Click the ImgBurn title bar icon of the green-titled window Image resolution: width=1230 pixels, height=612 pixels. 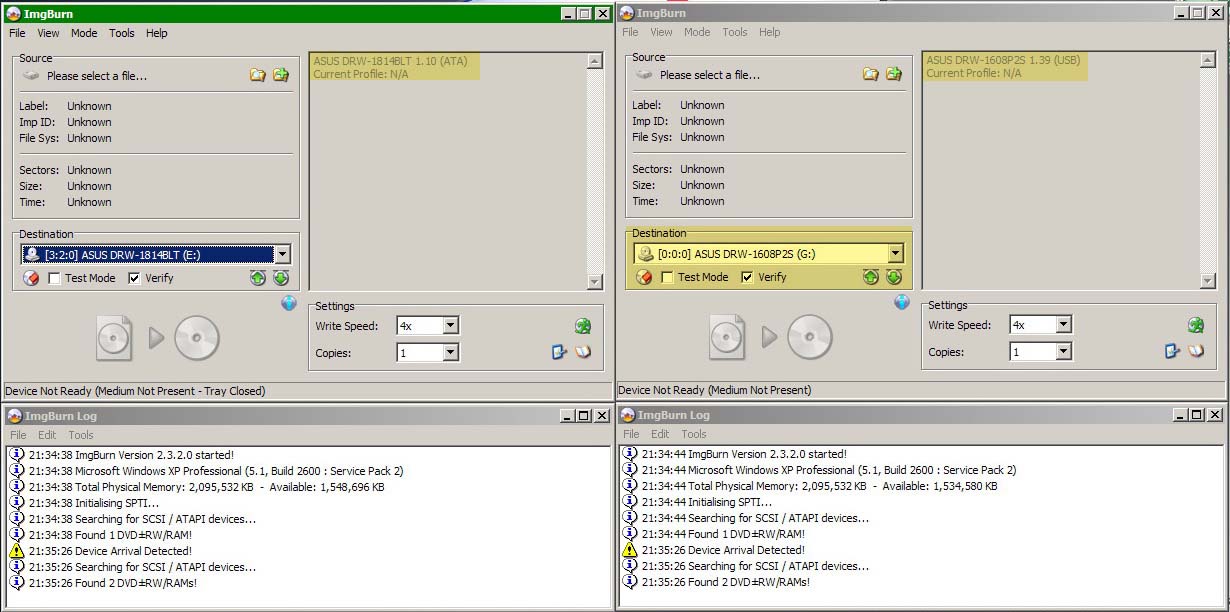point(13,13)
